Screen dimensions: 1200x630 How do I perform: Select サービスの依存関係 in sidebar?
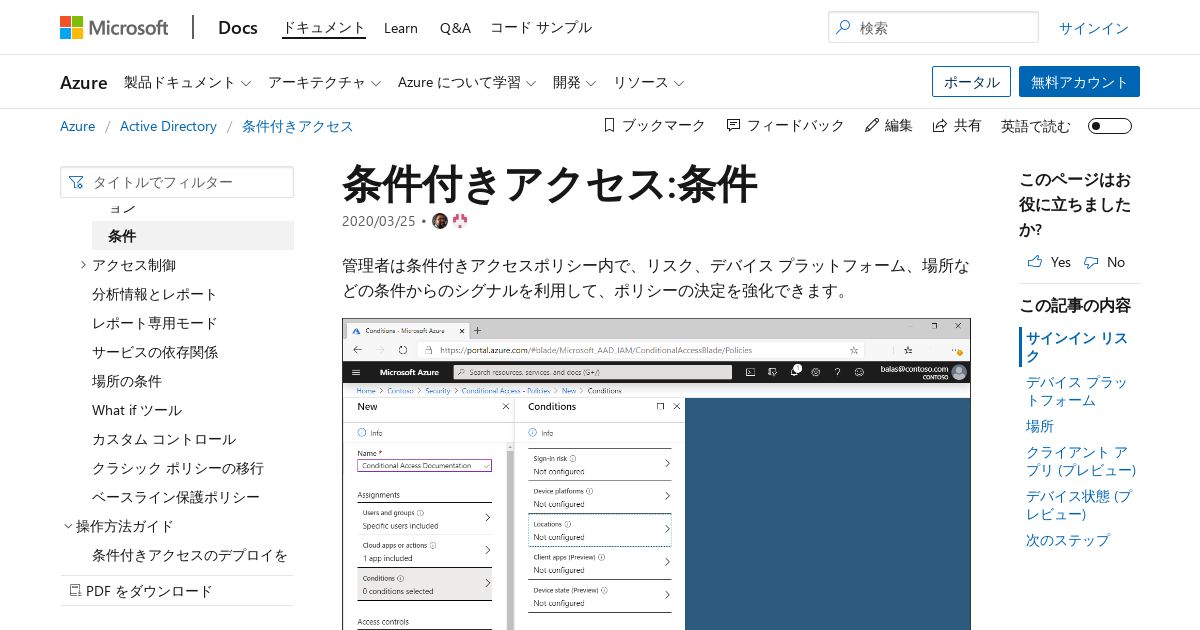(155, 352)
